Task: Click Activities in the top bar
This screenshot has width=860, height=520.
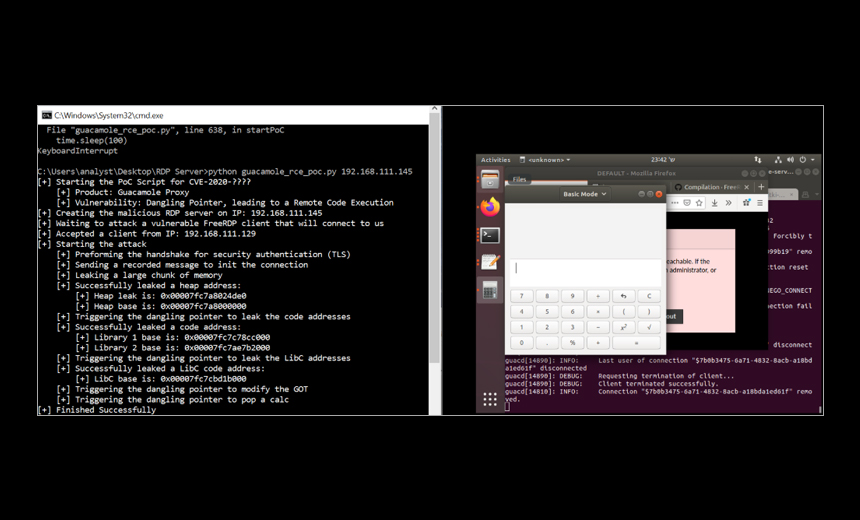Action: click(495, 160)
